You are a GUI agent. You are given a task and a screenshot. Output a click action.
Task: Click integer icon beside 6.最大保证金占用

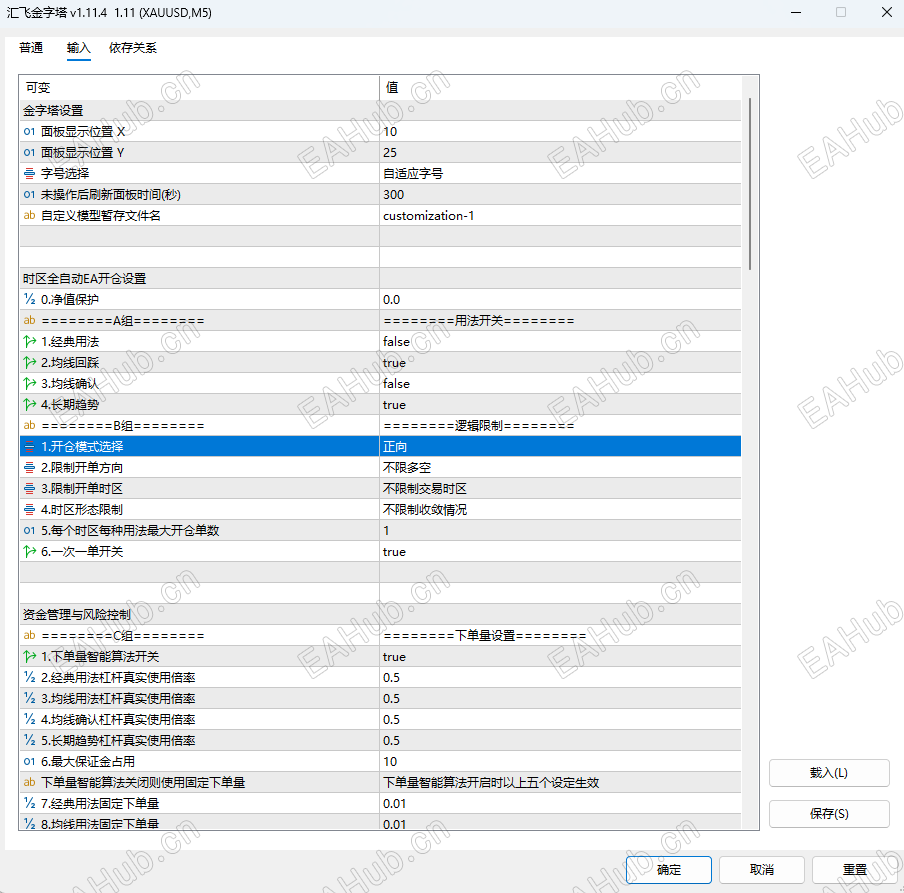[x=29, y=762]
